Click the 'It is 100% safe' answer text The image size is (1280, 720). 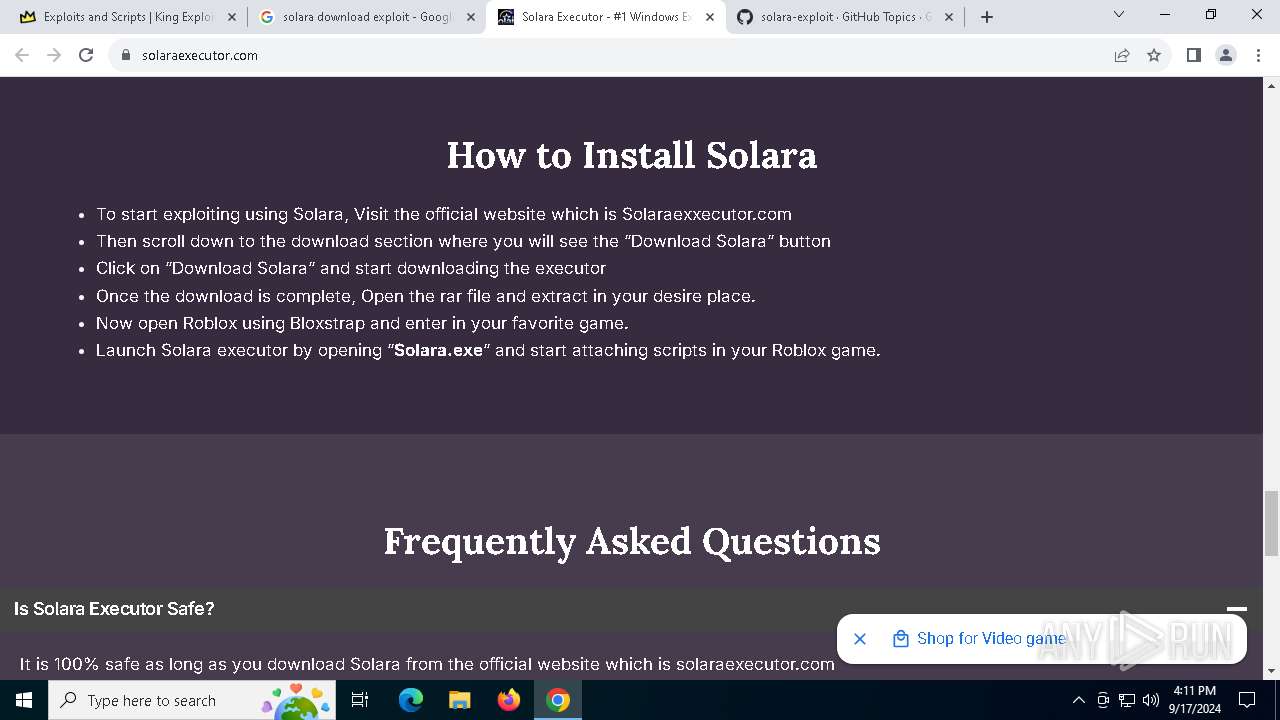coord(427,664)
